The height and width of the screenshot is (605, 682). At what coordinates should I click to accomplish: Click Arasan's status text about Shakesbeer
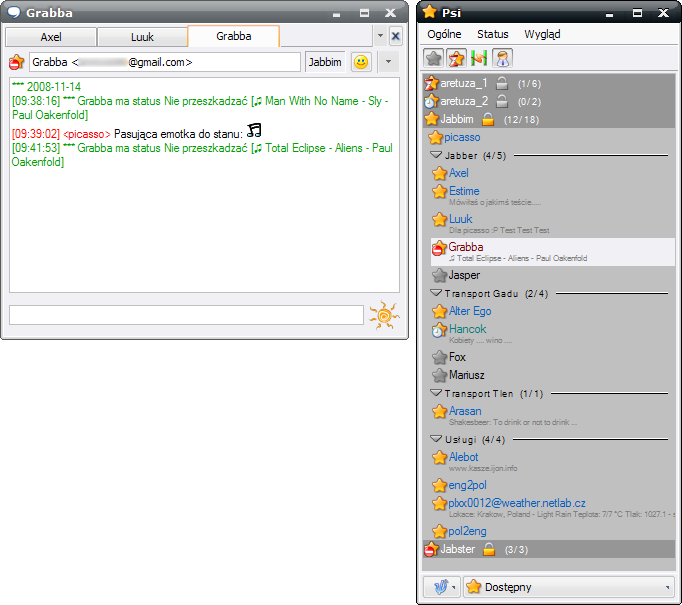pos(513,422)
